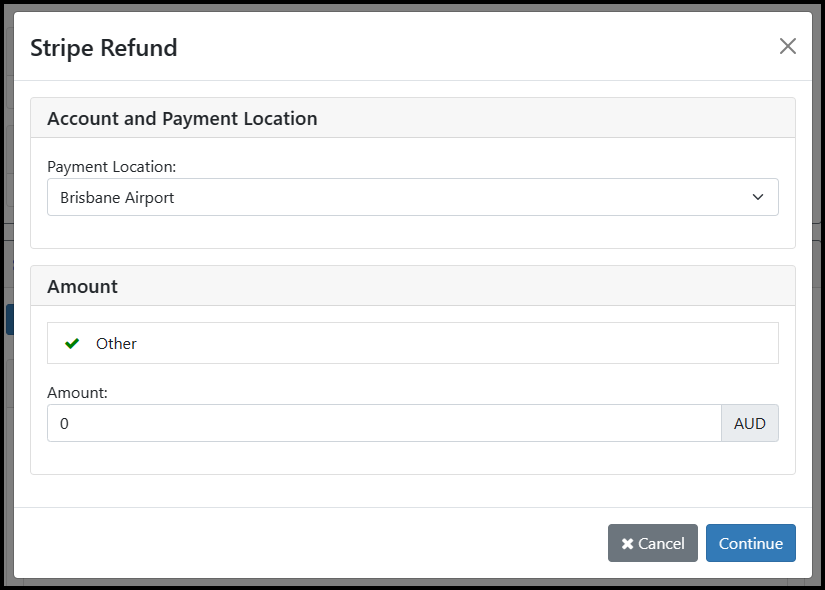Cancel the Stripe refund
This screenshot has width=825, height=590.
click(x=652, y=543)
